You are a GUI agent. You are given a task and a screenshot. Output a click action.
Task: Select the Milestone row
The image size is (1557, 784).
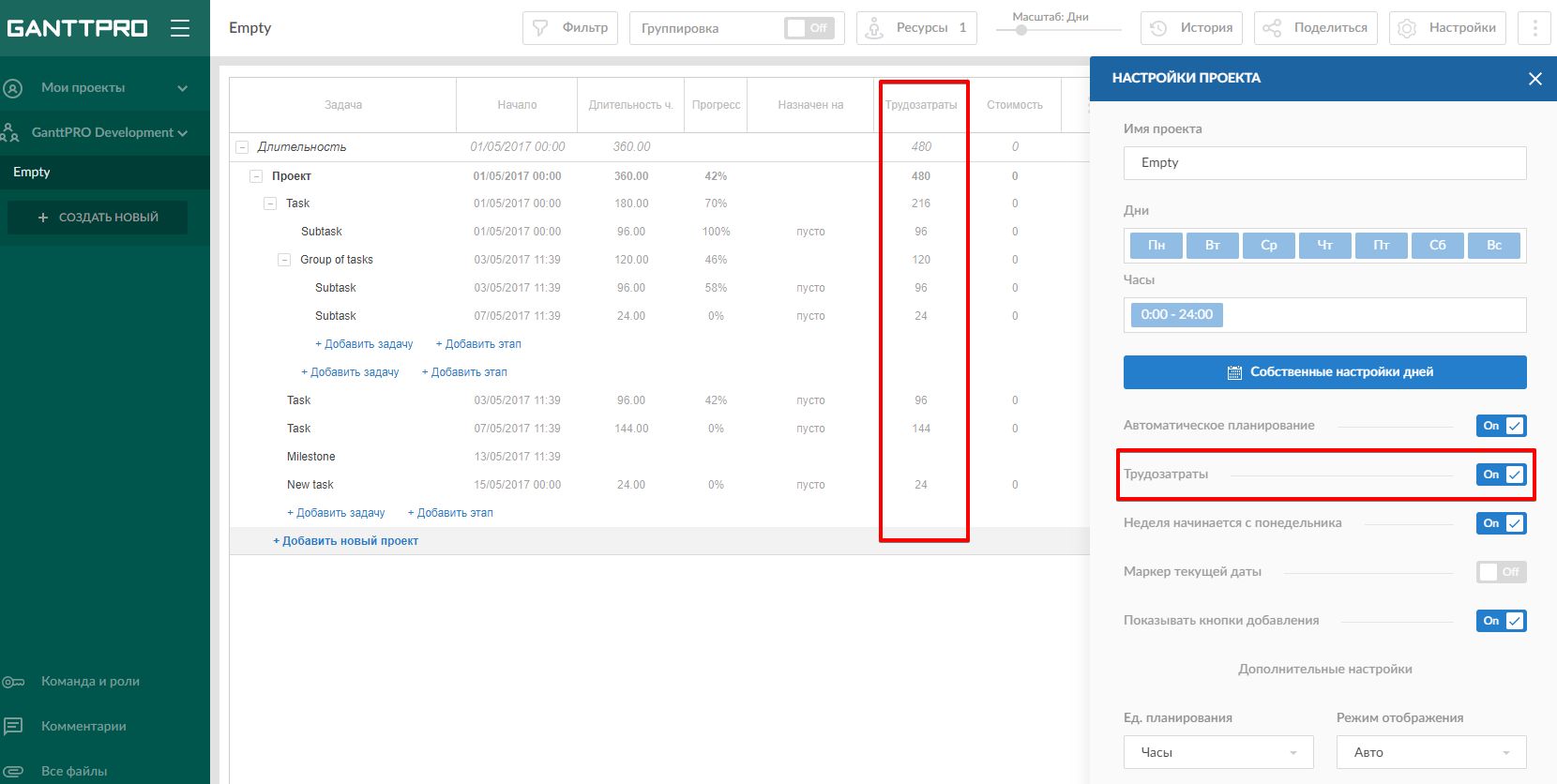pos(659,457)
